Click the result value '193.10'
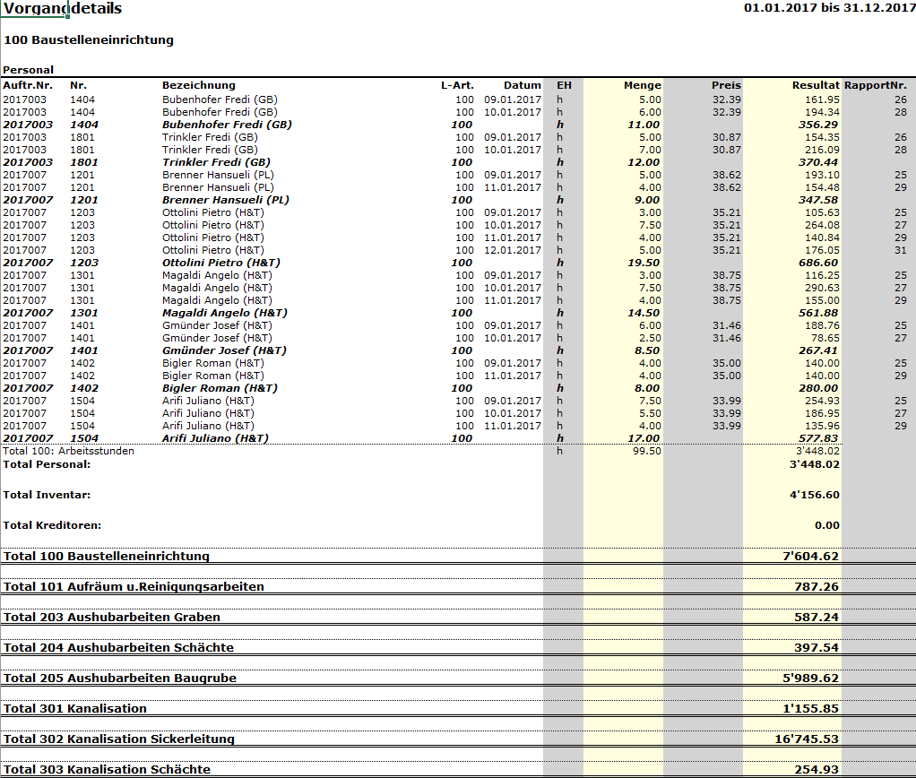The width and height of the screenshot is (916, 778). [822, 175]
